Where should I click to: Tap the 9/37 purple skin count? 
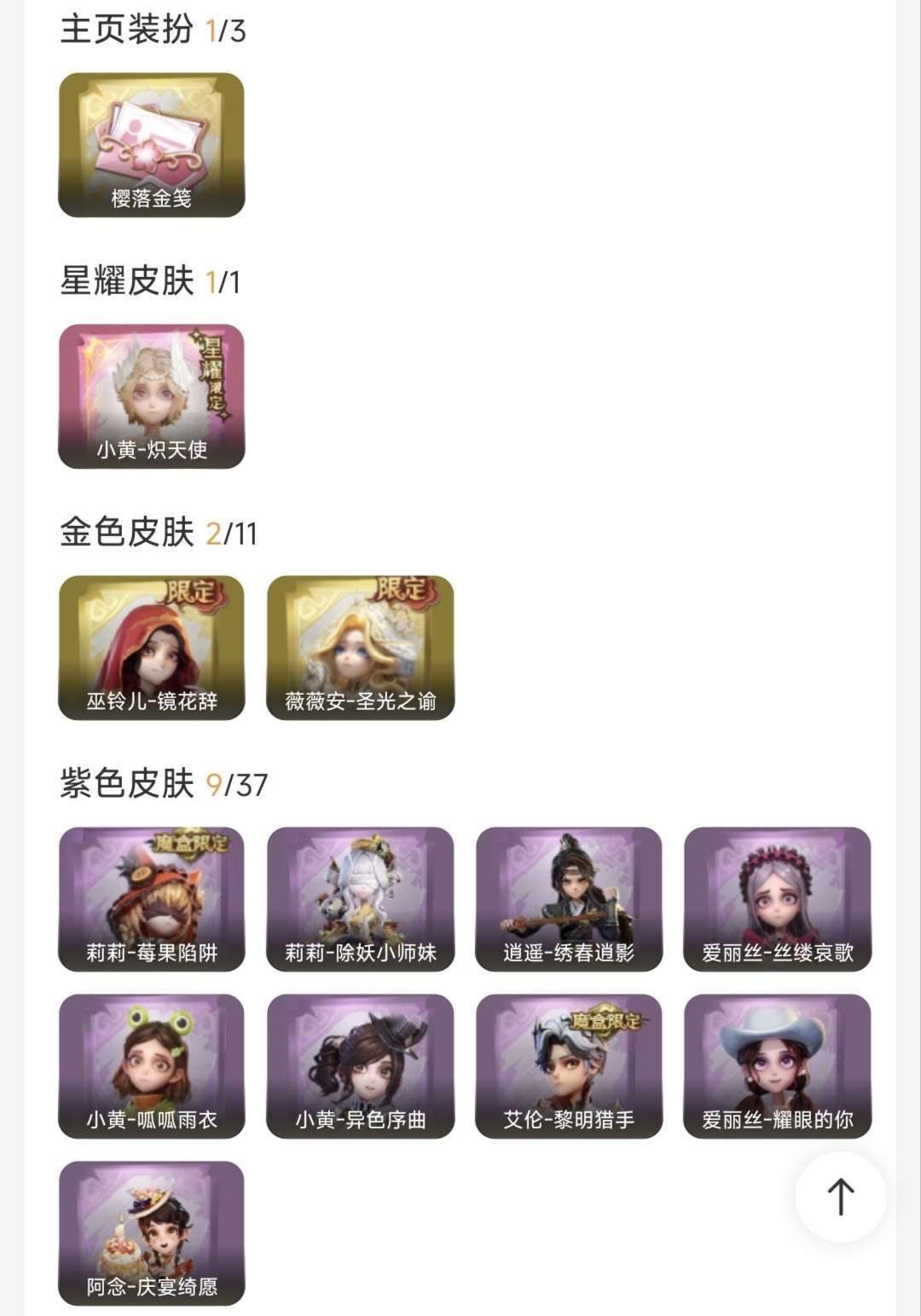237,785
